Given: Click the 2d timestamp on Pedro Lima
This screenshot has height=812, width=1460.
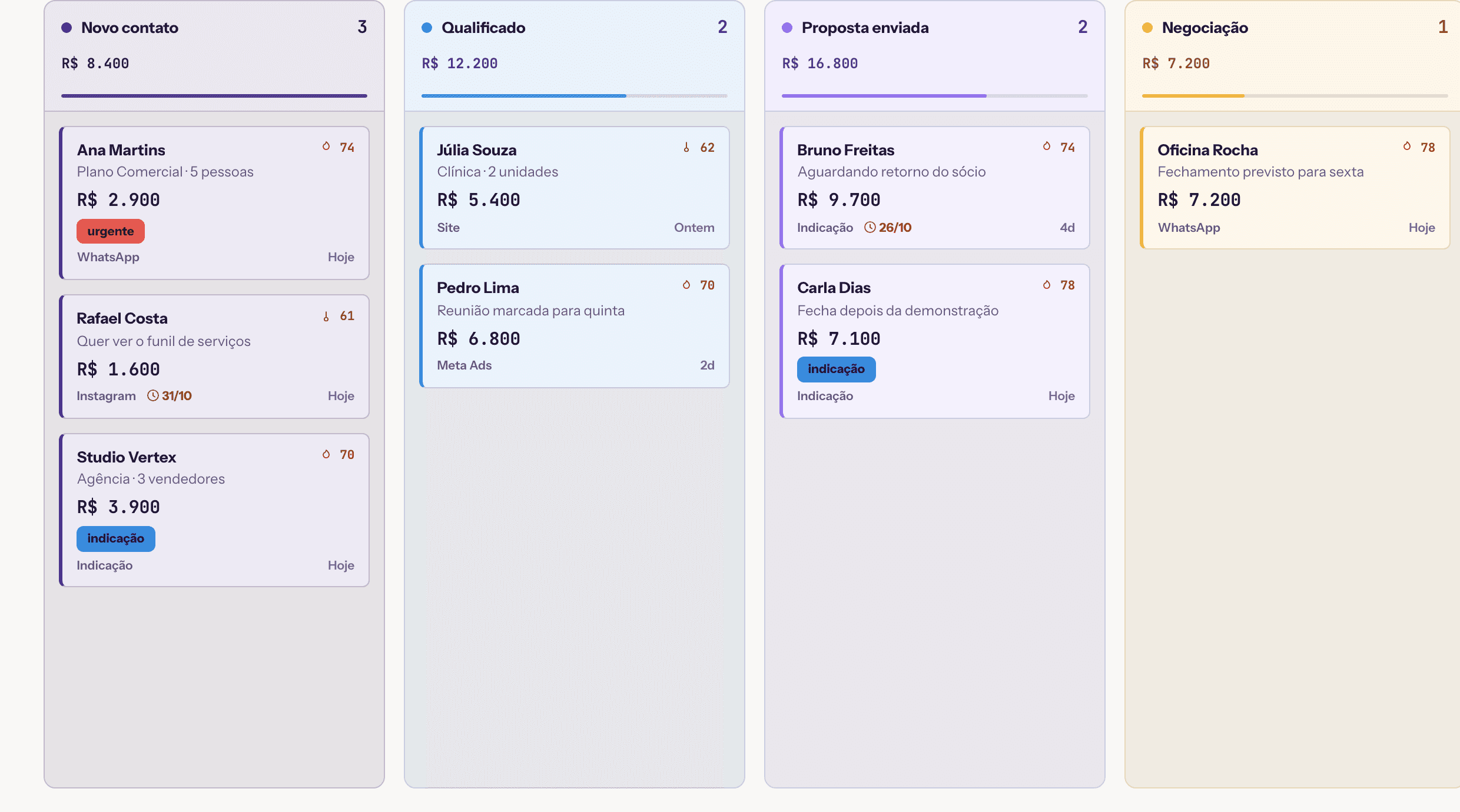Looking at the screenshot, I should [708, 365].
